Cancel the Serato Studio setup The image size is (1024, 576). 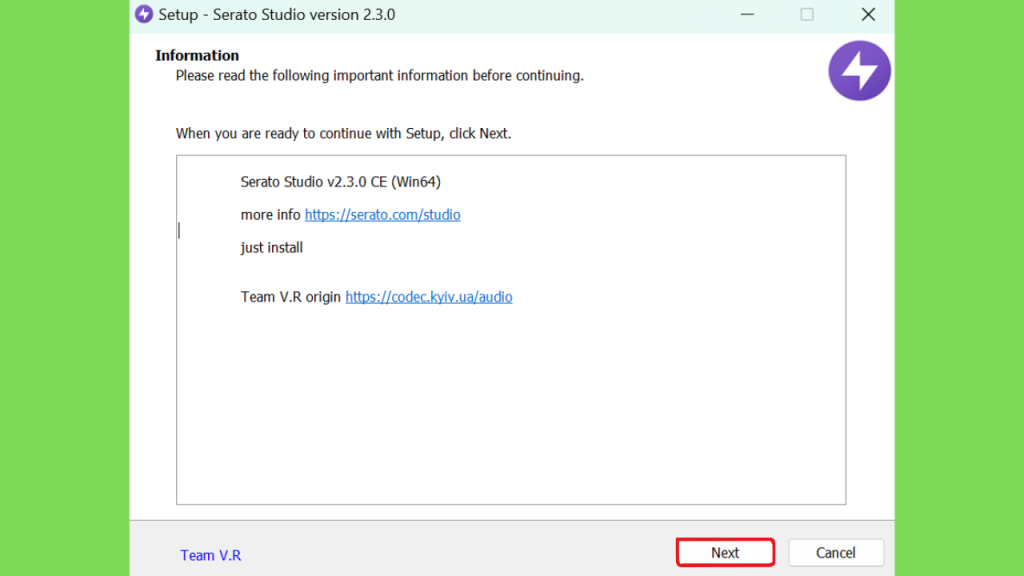[x=835, y=552]
